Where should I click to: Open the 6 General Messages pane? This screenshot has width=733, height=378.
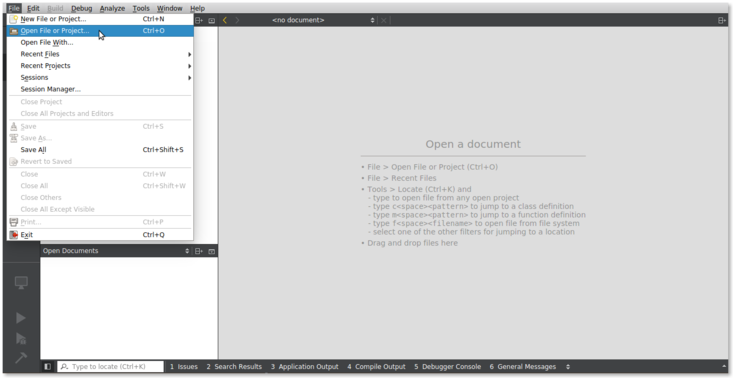523,367
